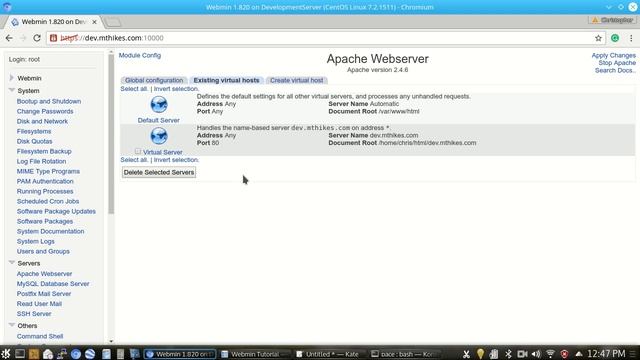Viewport: 640px width, 360px height.
Task: Open Disk Quotas in sidebar
Action: point(34,141)
